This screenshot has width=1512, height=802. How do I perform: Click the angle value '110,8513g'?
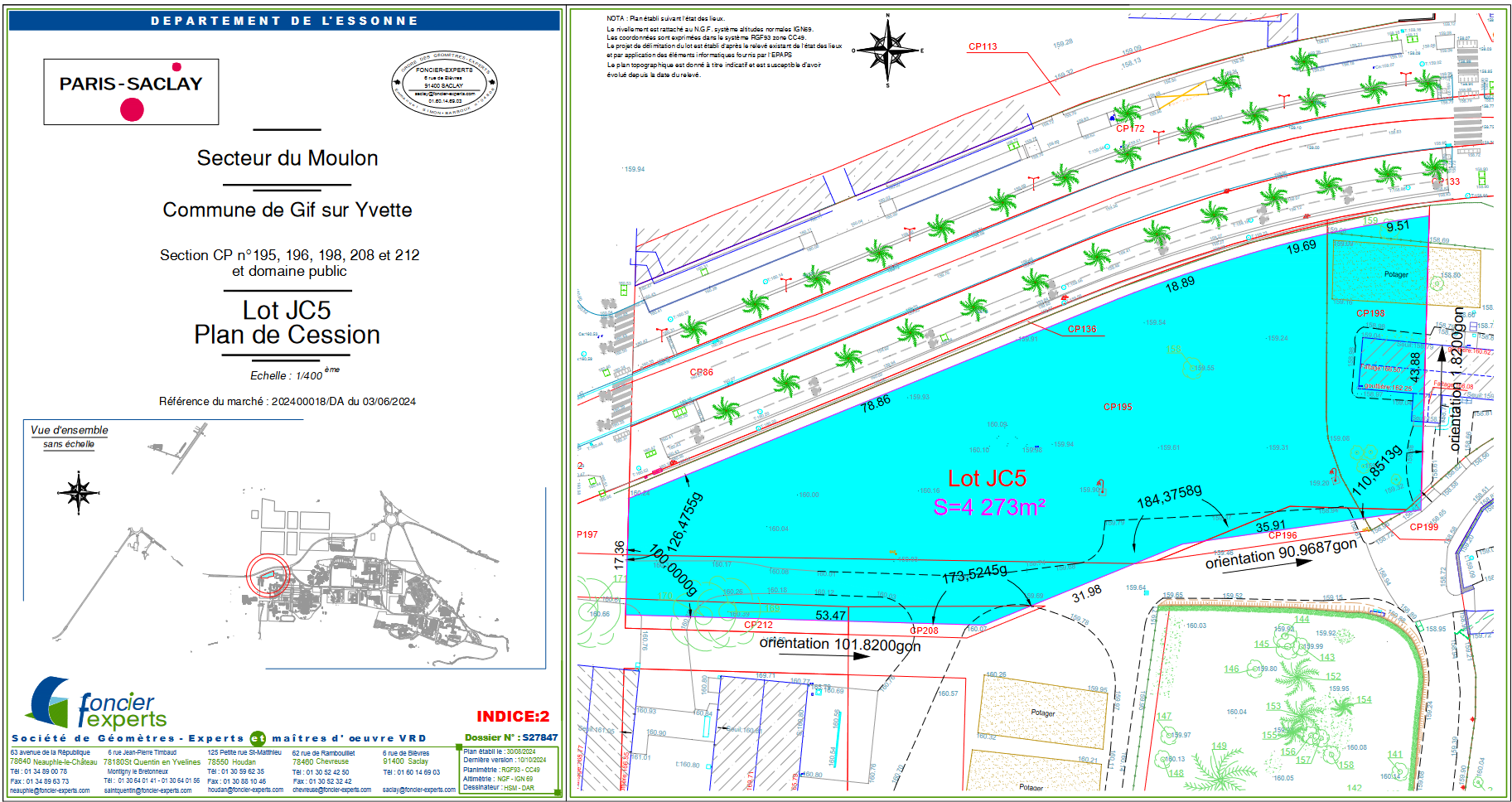(1378, 470)
